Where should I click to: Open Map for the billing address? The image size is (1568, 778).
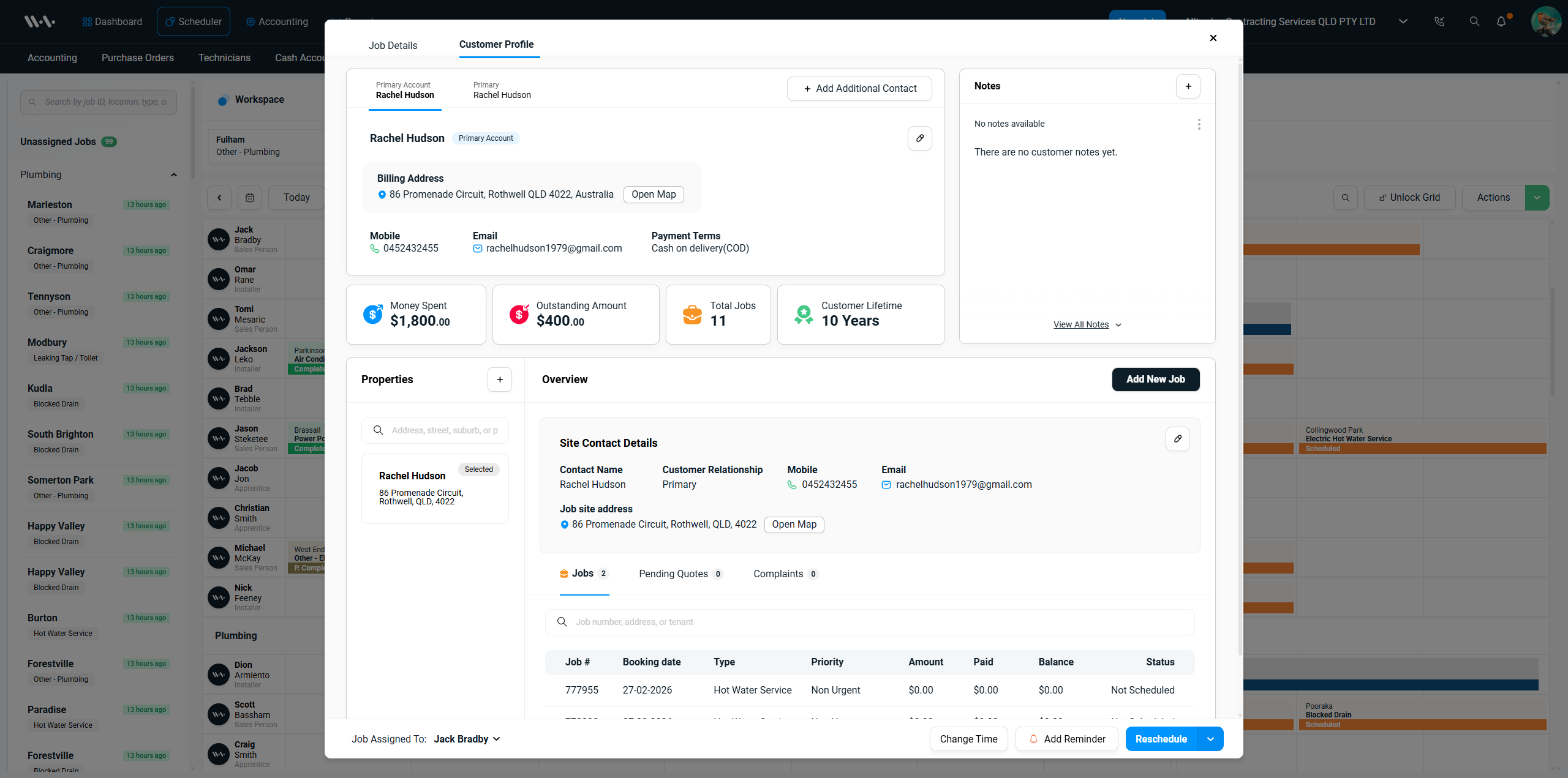[653, 194]
